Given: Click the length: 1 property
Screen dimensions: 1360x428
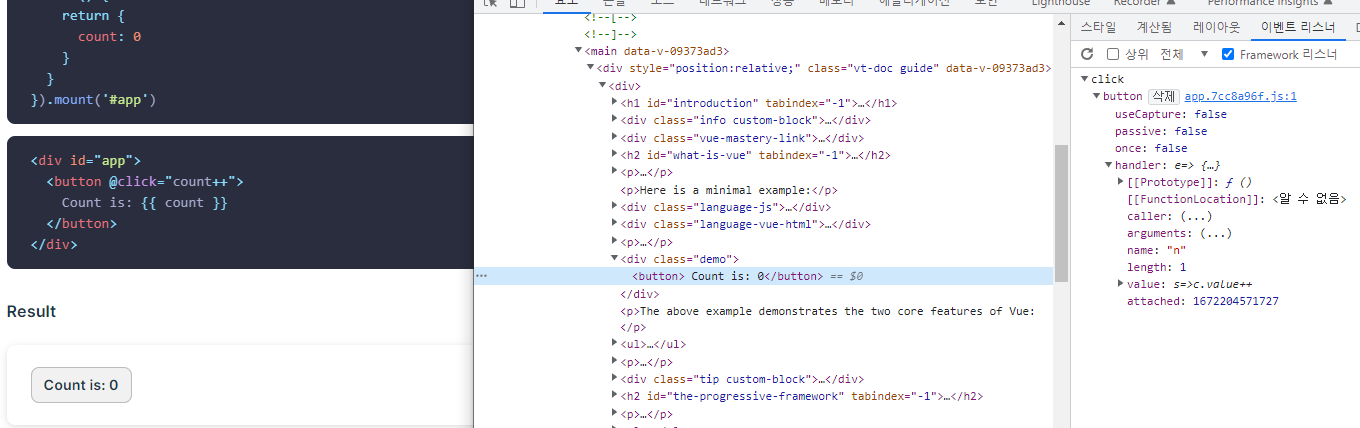Looking at the screenshot, I should click(1157, 267).
